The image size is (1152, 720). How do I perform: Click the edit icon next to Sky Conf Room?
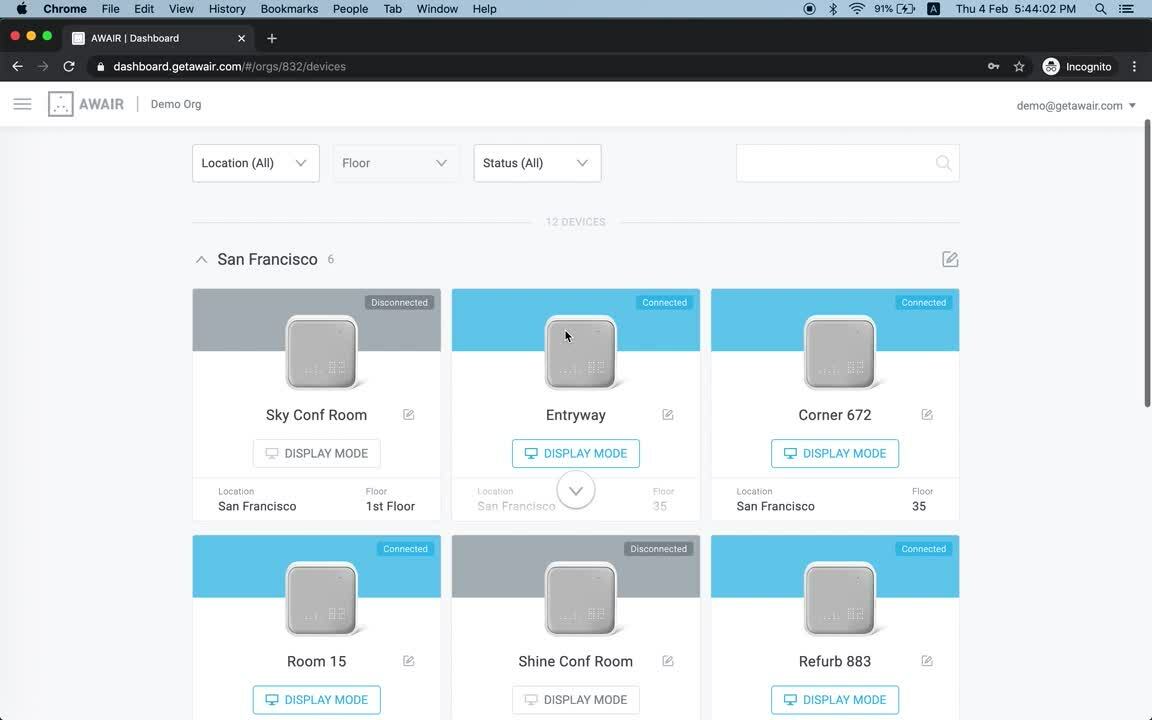pos(409,415)
